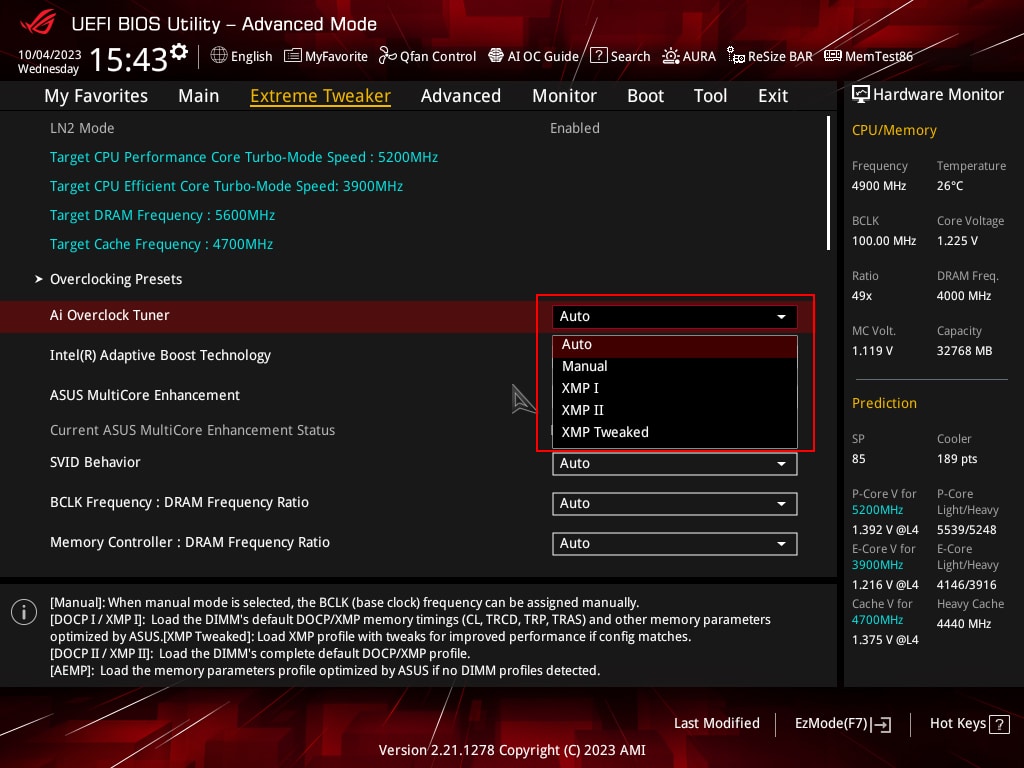Click the LN2 Mode Enabled value
Screen dimensions: 1024x768
575,129
